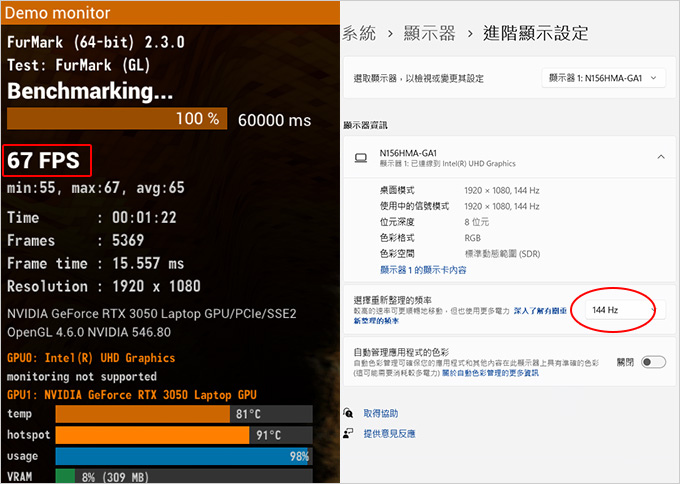The height and width of the screenshot is (484, 680).
Task: Click the 67 FPS readout
Action: [x=43, y=160]
